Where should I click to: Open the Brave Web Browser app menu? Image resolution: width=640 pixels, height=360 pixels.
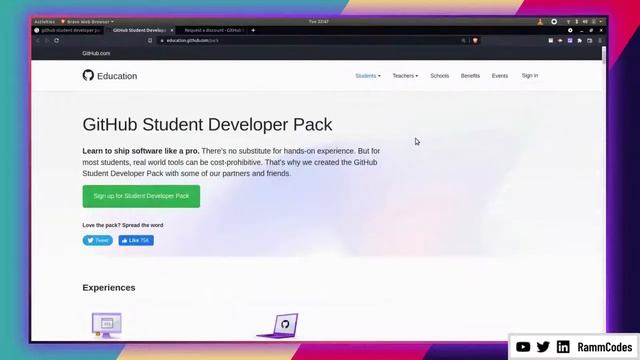pos(87,22)
